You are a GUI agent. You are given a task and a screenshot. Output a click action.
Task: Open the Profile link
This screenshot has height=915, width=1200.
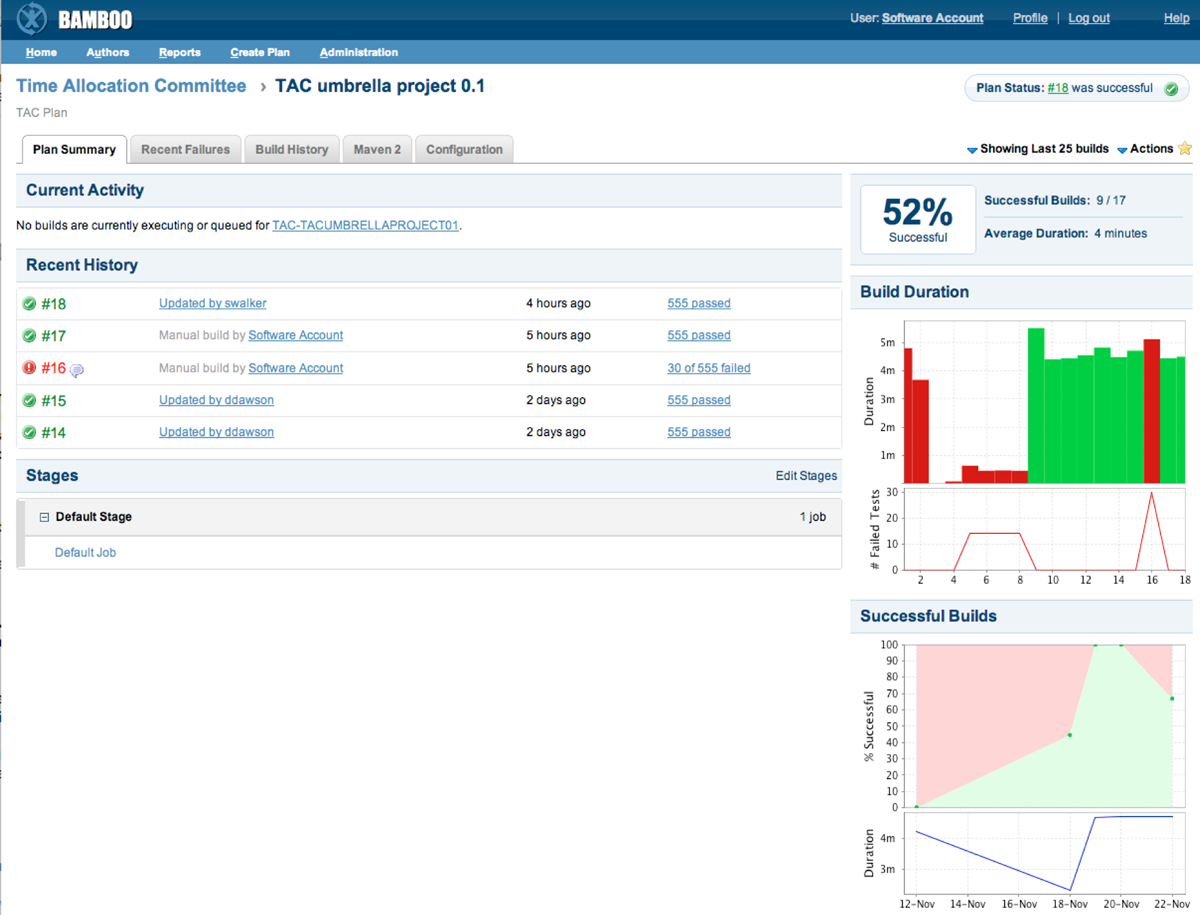tap(1030, 18)
